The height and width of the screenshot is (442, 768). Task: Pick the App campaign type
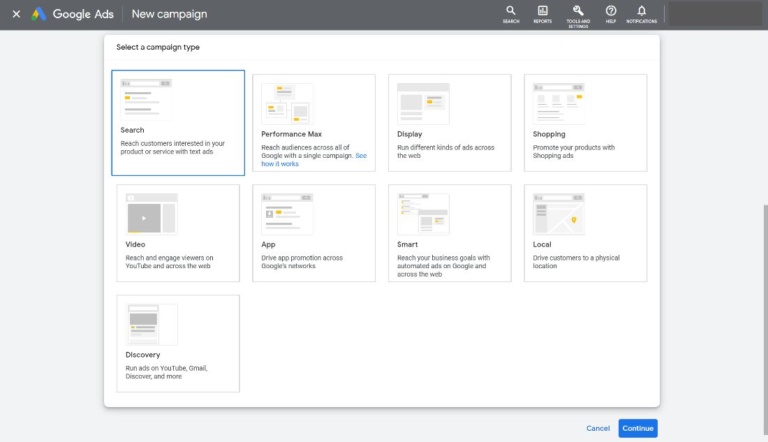tap(313, 233)
